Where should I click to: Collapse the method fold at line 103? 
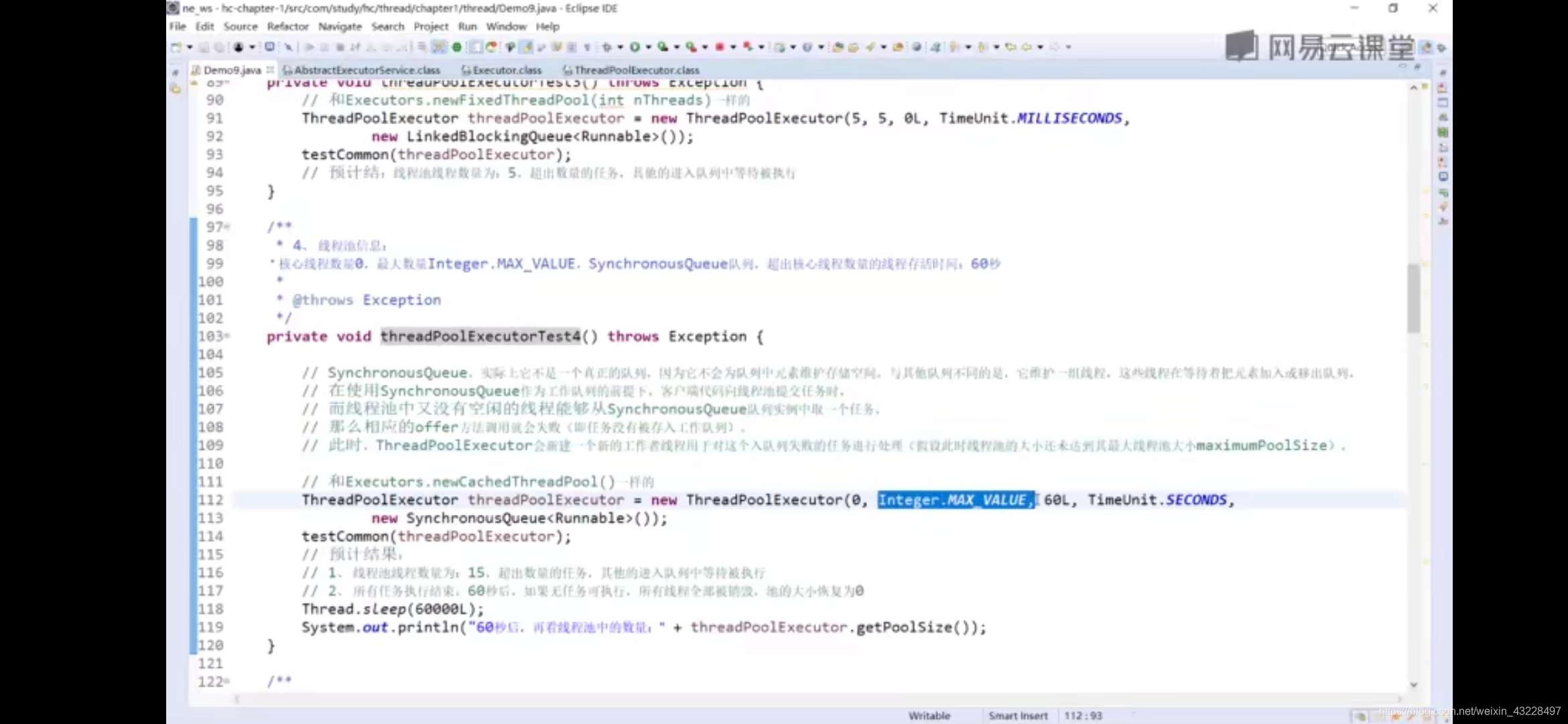[x=228, y=336]
